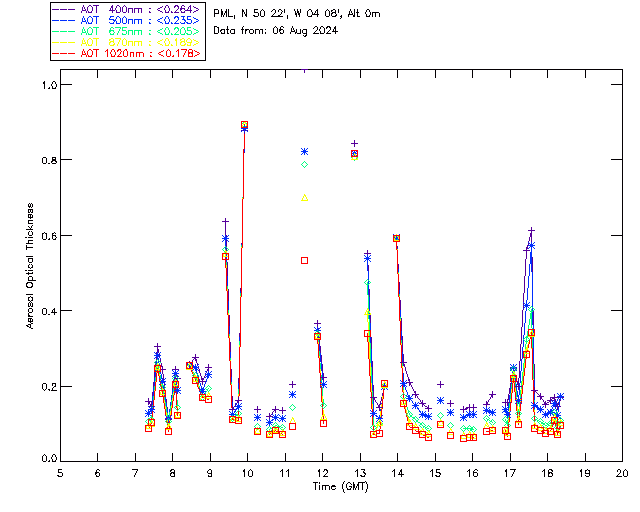640x512 pixels.
Task: Click the 0.6 y-axis tick label
Action: point(49,236)
